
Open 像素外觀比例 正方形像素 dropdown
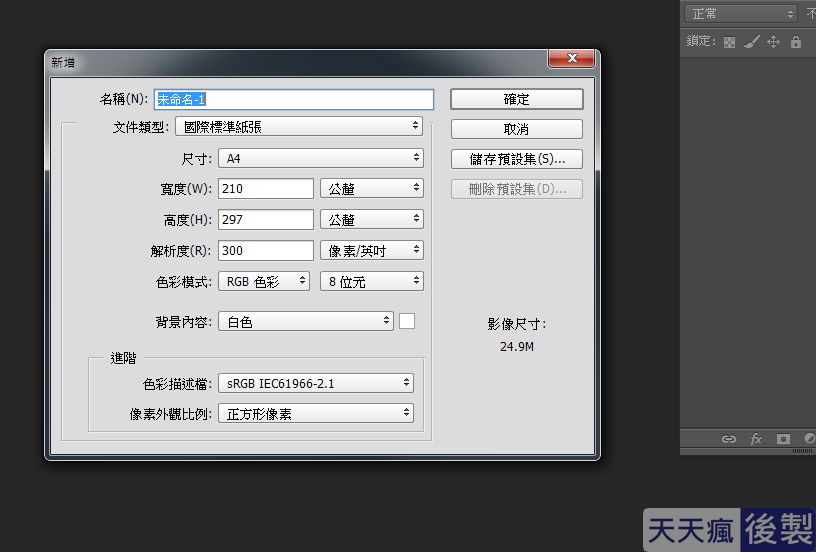pos(316,414)
